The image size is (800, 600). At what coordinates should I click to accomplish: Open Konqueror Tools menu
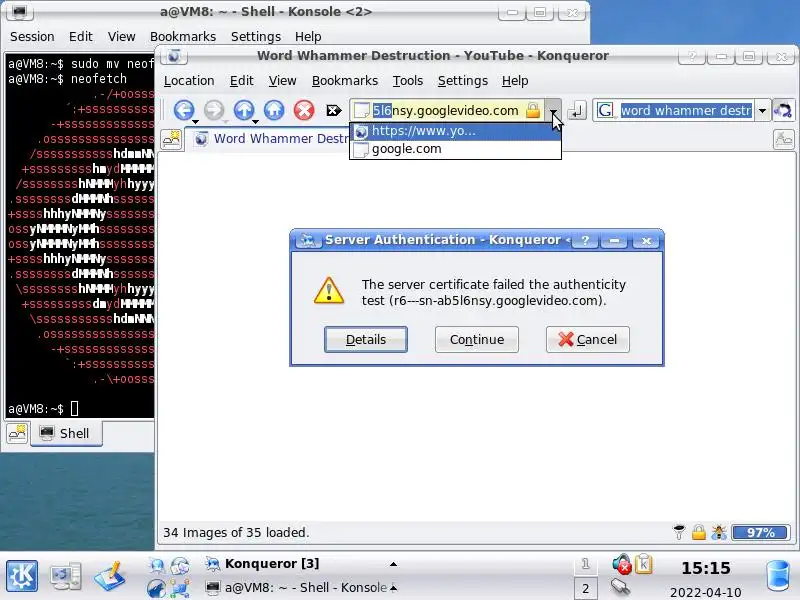pos(408,81)
